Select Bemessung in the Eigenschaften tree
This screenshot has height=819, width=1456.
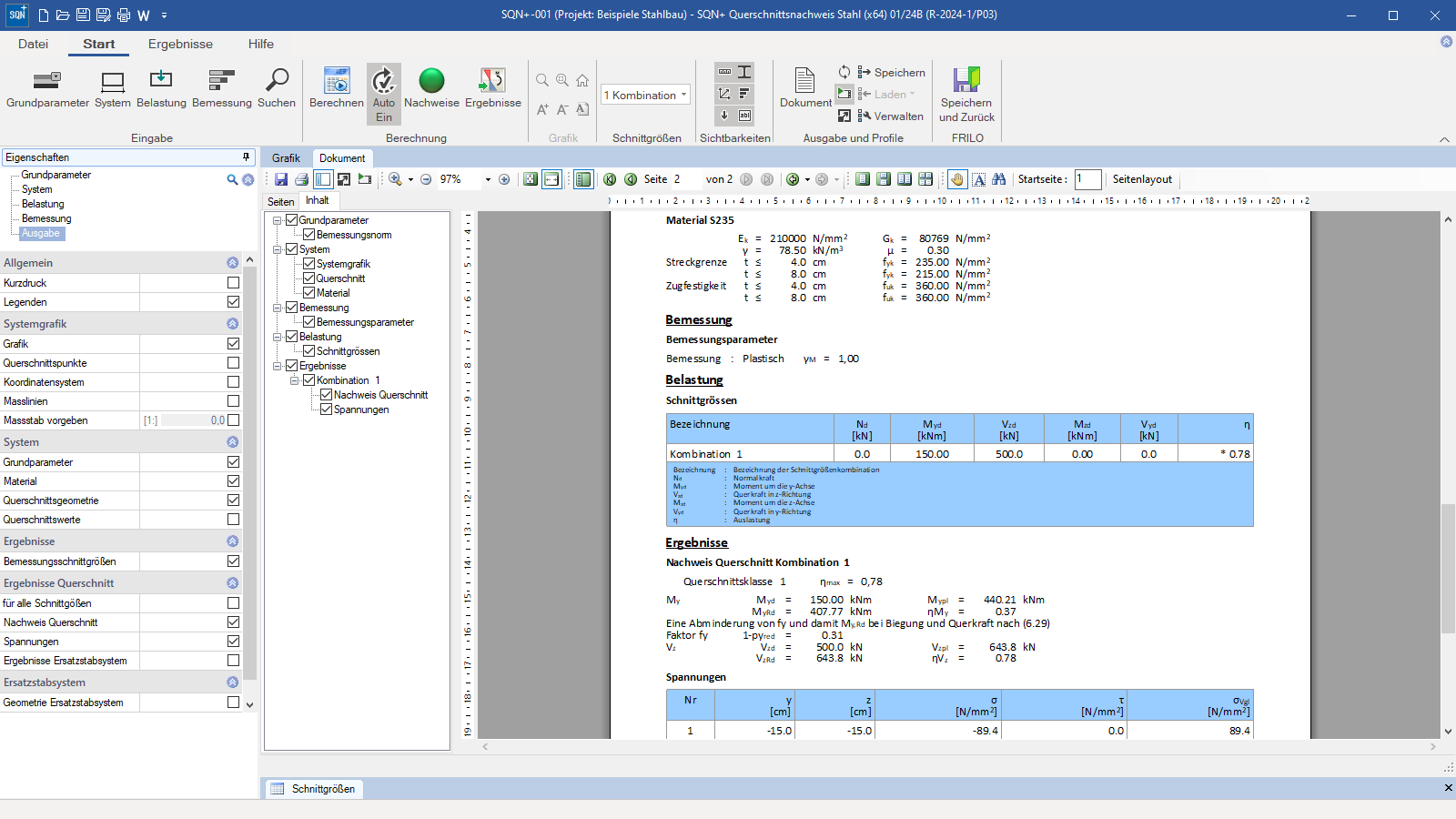point(46,218)
